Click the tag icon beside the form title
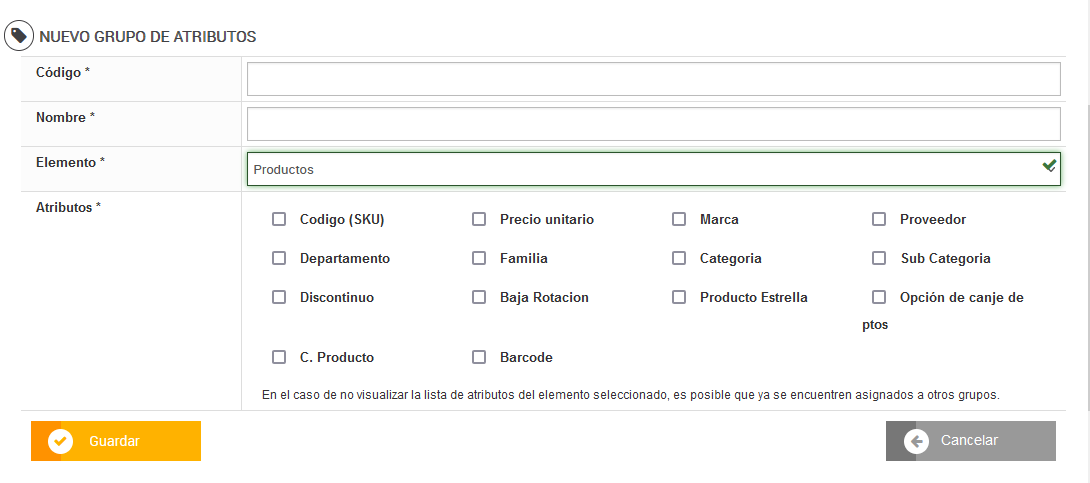This screenshot has height=483, width=1090. pyautogui.click(x=19, y=36)
